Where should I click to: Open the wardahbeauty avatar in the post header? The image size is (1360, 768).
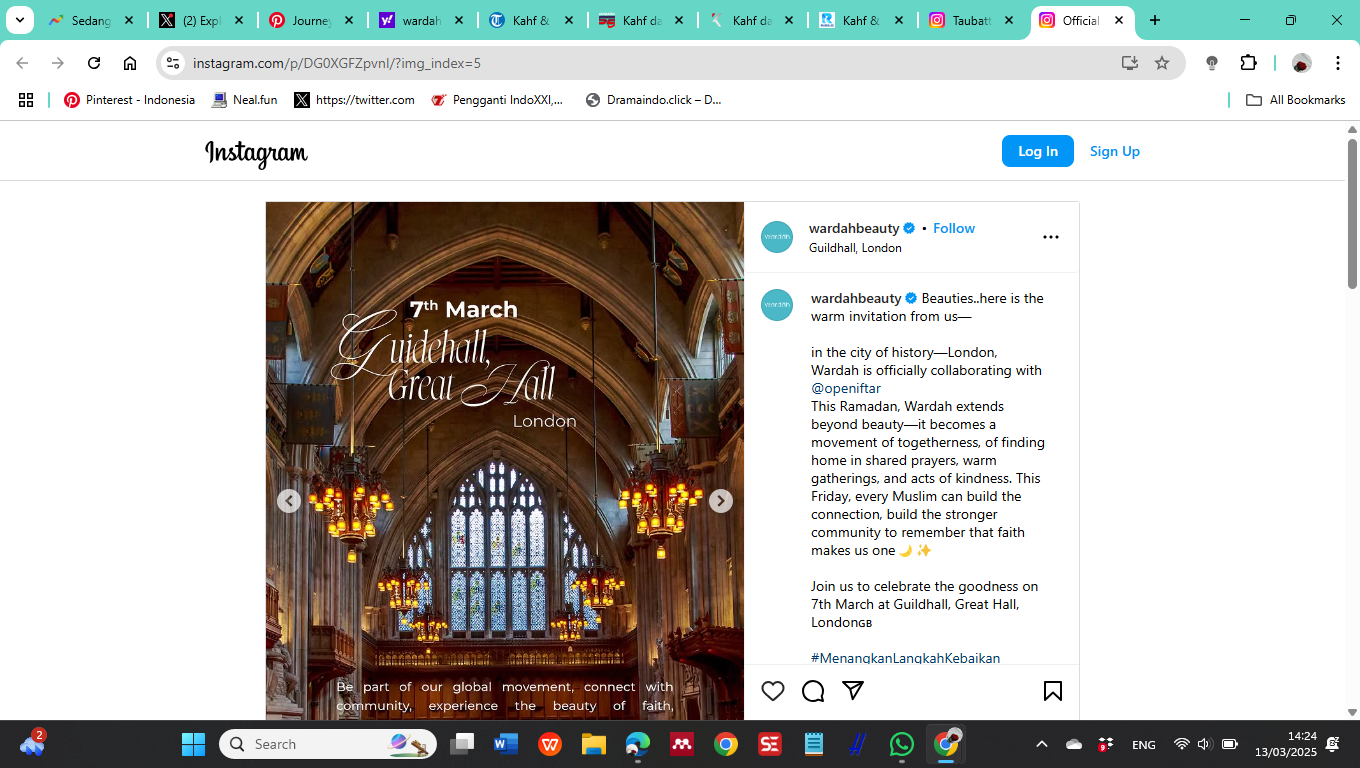coord(777,237)
